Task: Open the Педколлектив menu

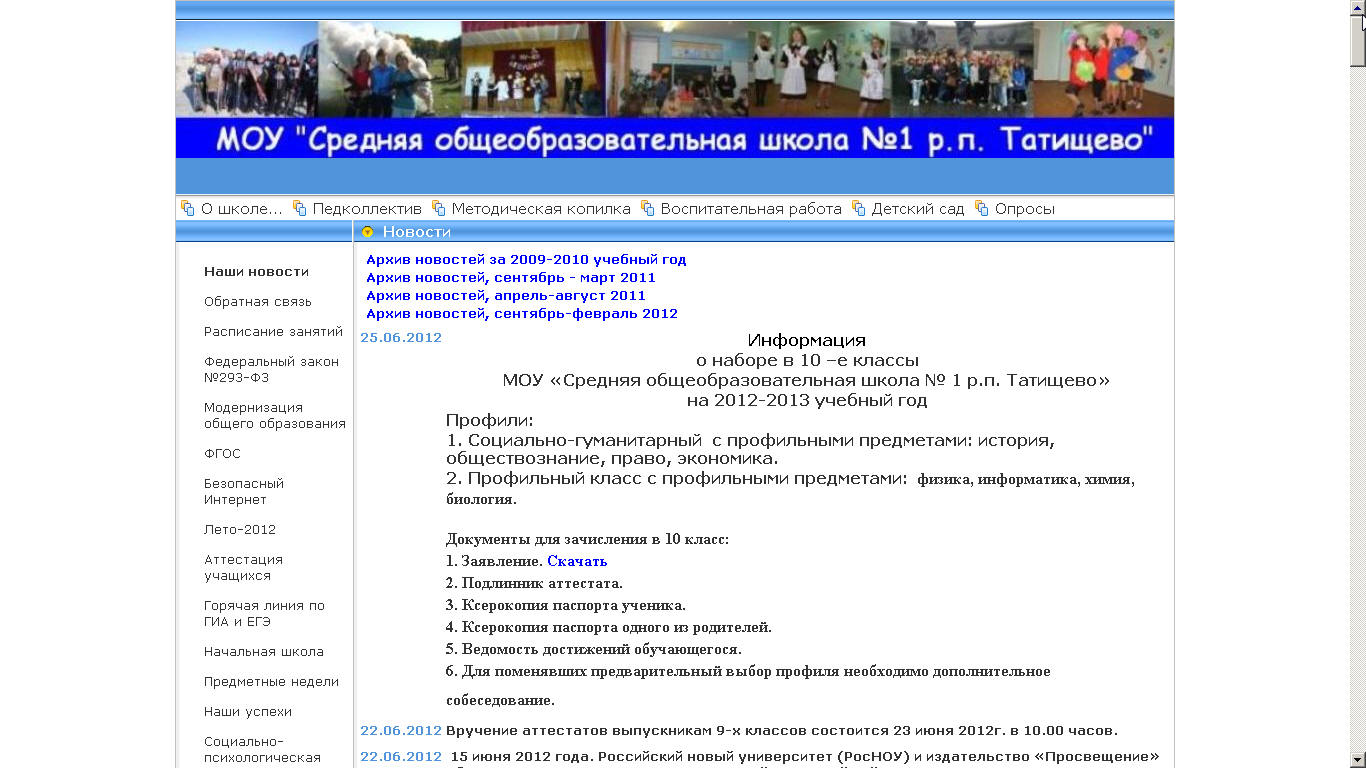Action: tap(367, 209)
